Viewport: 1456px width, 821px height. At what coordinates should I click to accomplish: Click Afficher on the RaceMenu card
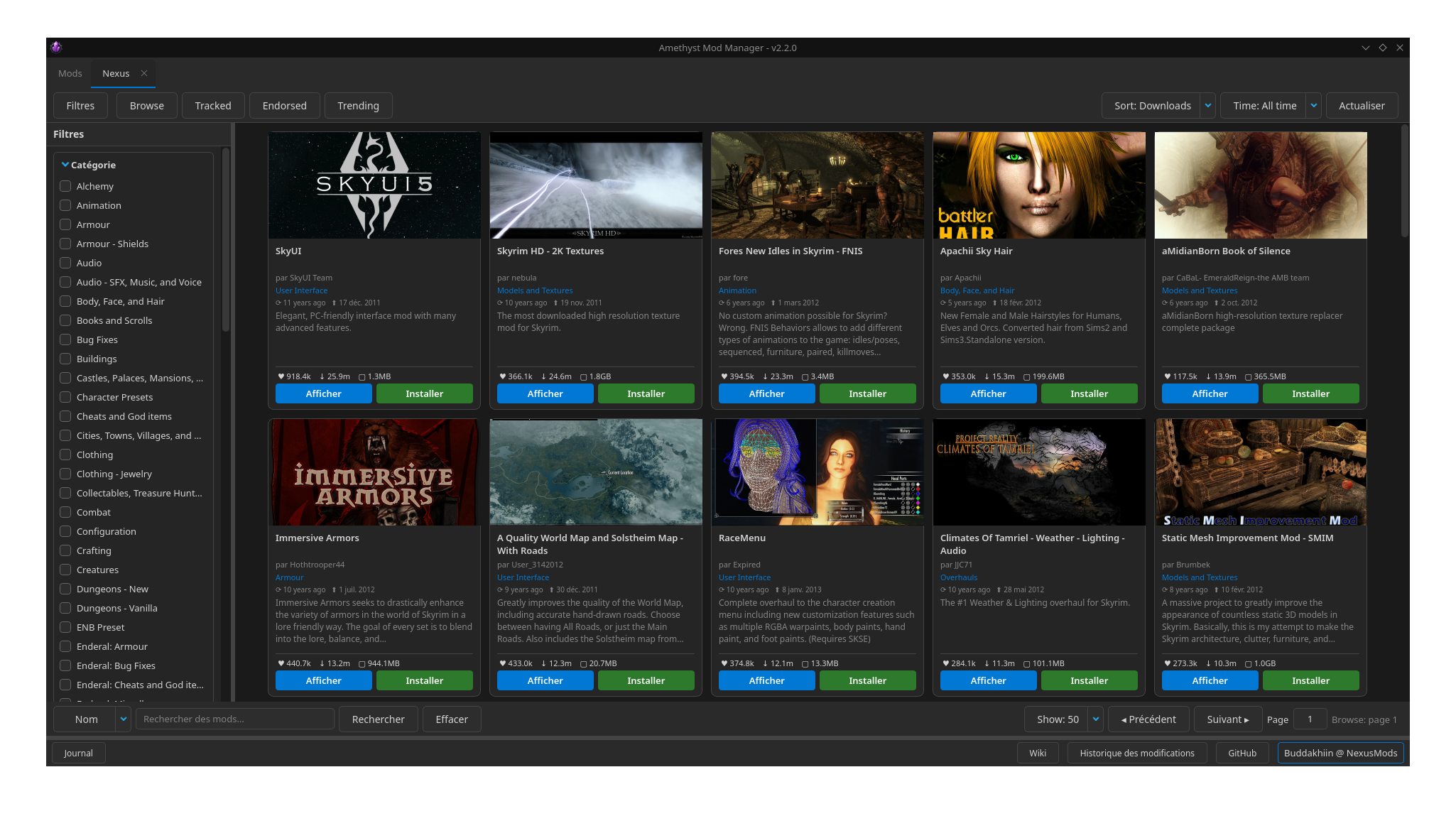point(767,680)
